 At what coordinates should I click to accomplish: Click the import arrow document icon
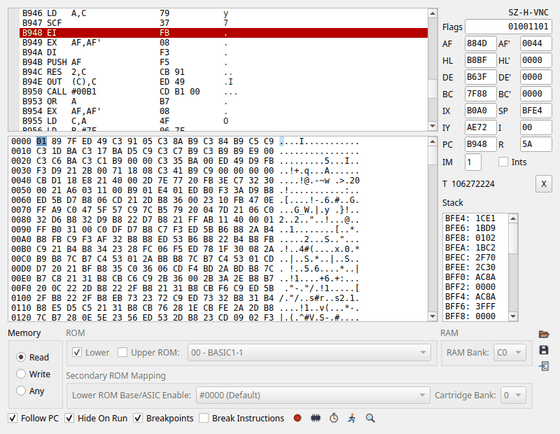[x=544, y=366]
